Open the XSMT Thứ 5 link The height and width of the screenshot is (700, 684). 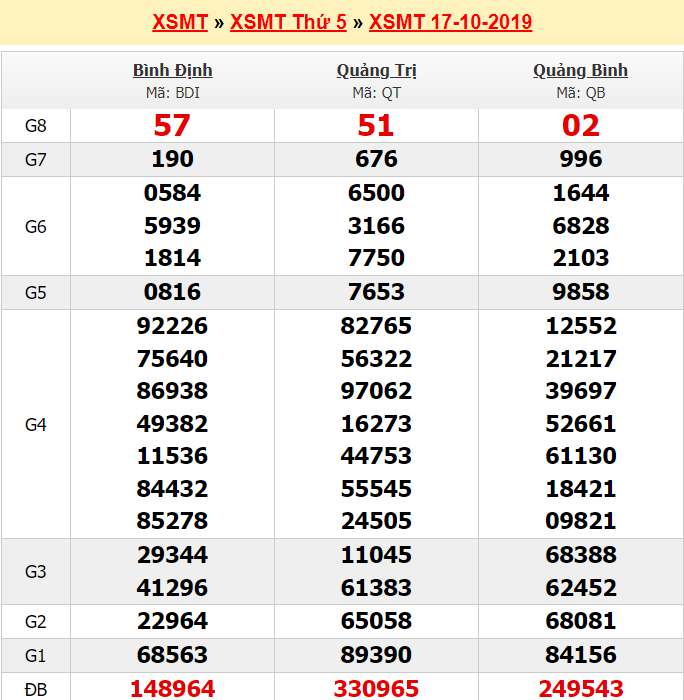(288, 22)
